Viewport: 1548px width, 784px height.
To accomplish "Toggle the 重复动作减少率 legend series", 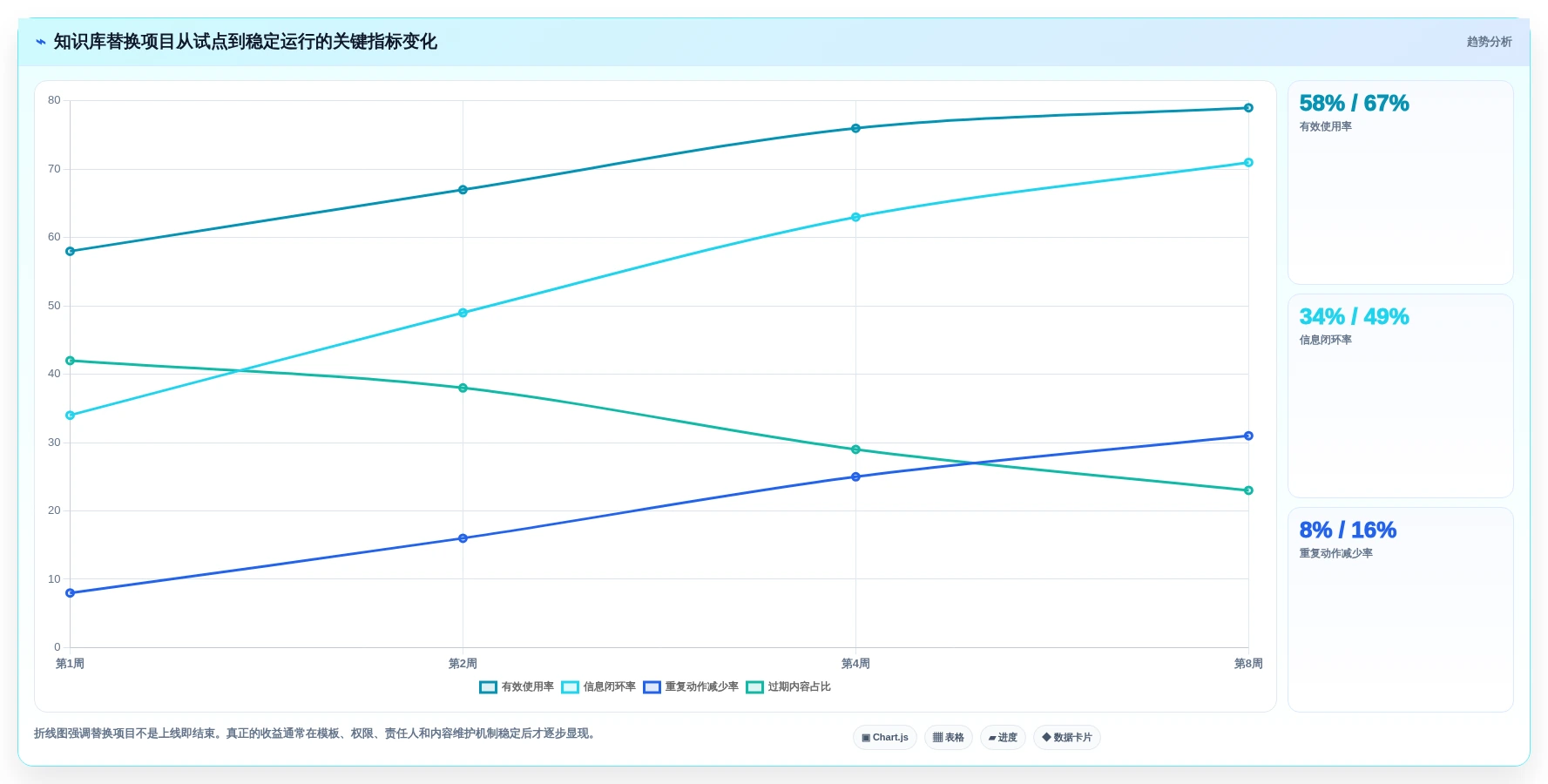I will (x=691, y=686).
